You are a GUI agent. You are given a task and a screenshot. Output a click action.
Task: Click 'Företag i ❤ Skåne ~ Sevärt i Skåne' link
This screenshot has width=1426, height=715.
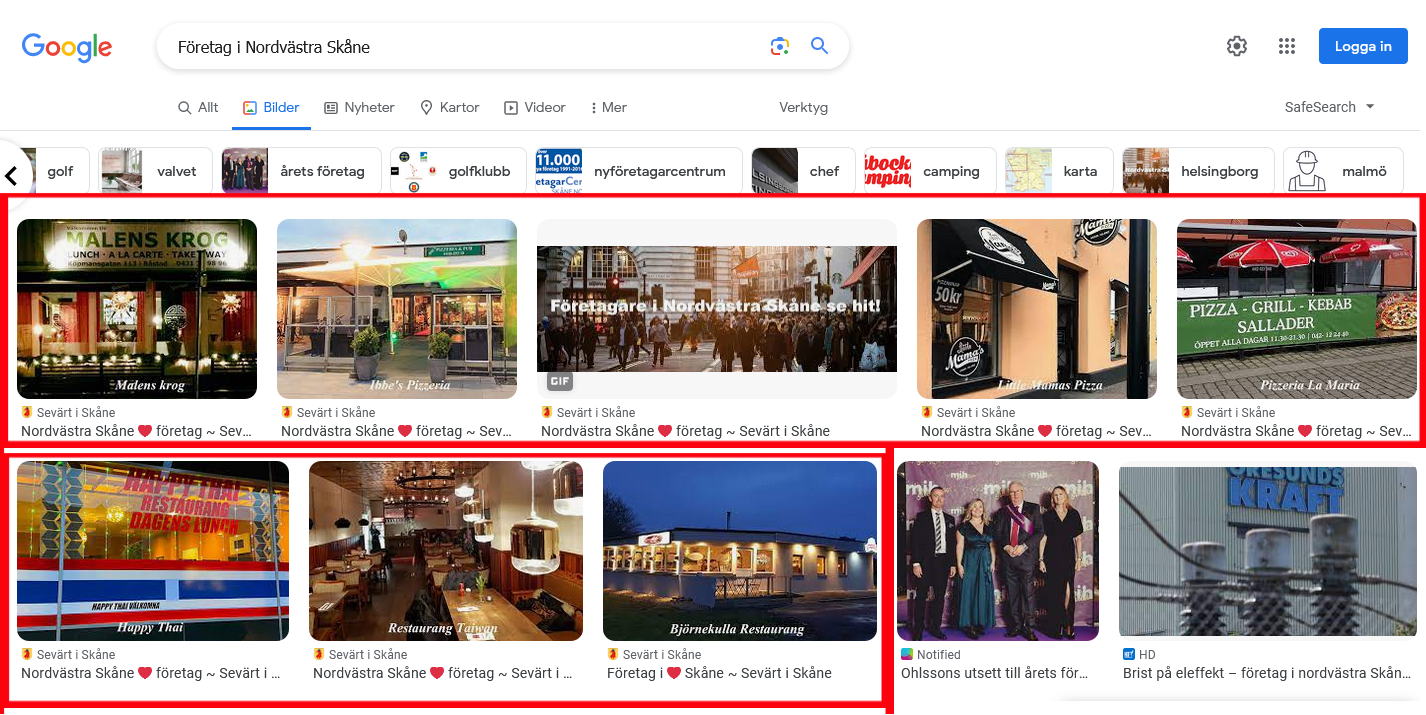pyautogui.click(x=719, y=673)
